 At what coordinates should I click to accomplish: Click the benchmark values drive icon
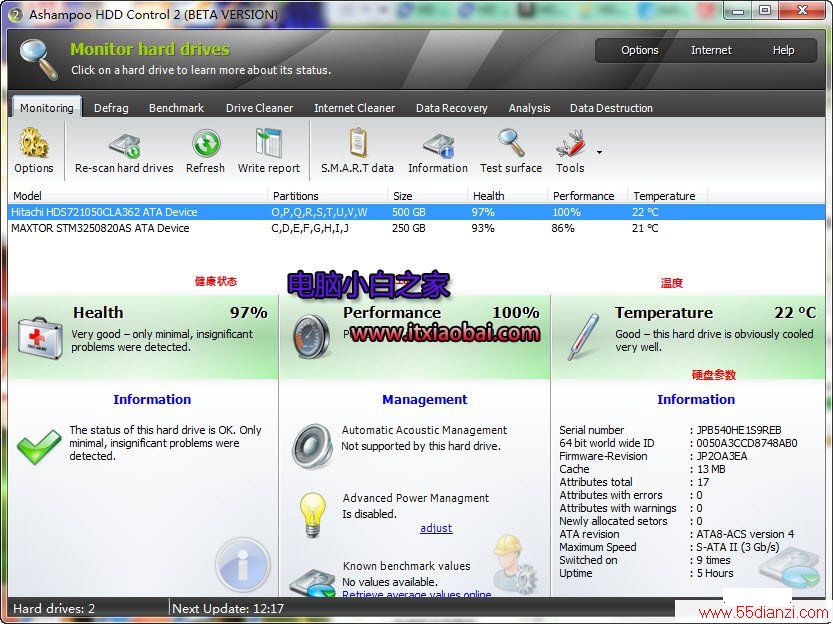click(x=312, y=583)
